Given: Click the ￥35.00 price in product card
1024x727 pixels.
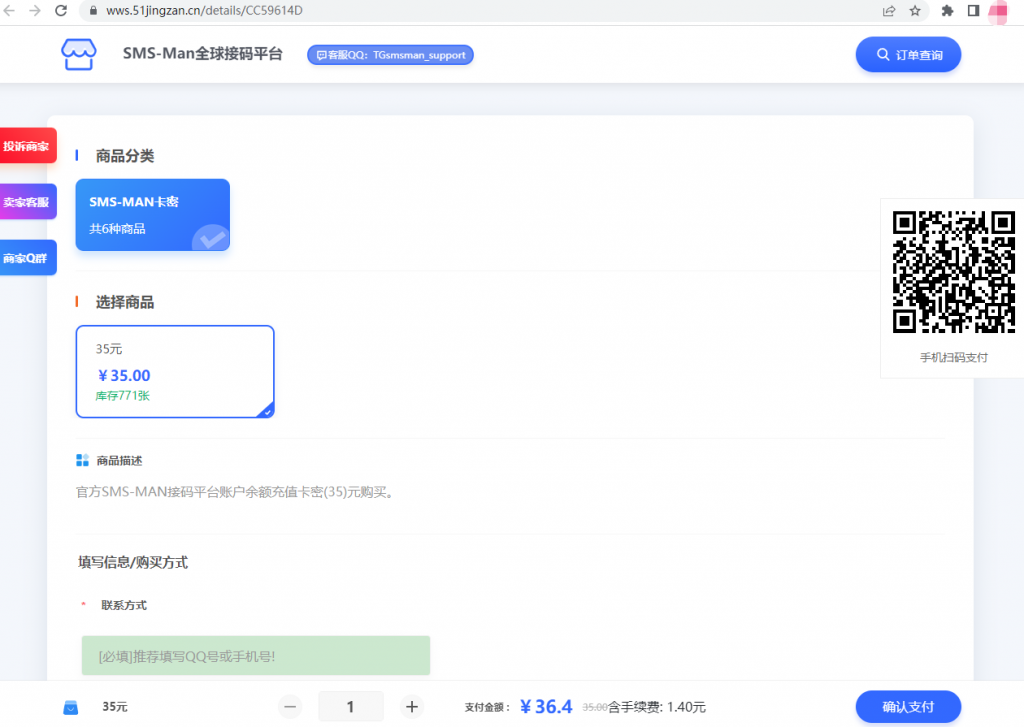Looking at the screenshot, I should pyautogui.click(x=123, y=376).
